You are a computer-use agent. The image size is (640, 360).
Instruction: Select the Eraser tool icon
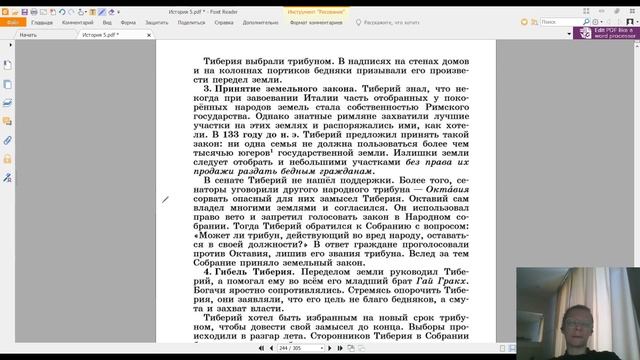pyautogui.click(x=111, y=12)
